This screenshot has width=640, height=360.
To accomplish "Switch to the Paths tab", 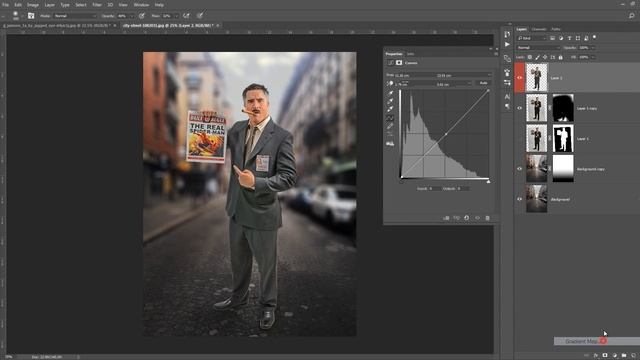I will click(556, 29).
